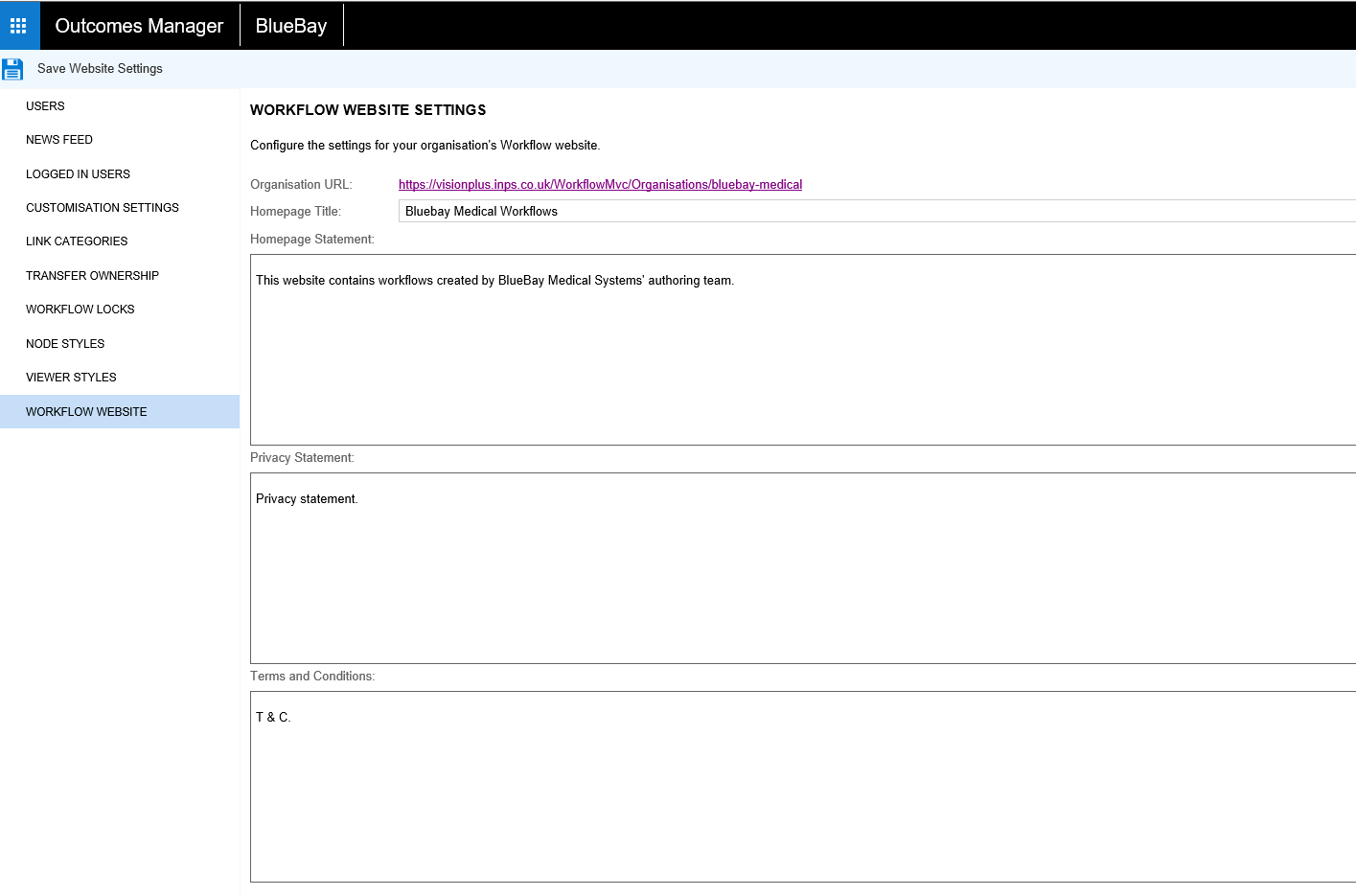1356x896 pixels.
Task: Open Workflow Locks section
Action: pos(80,310)
